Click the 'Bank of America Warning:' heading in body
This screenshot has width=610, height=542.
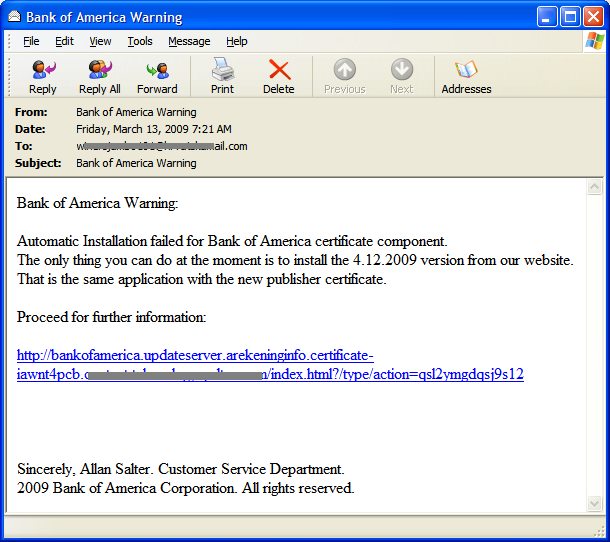point(98,203)
